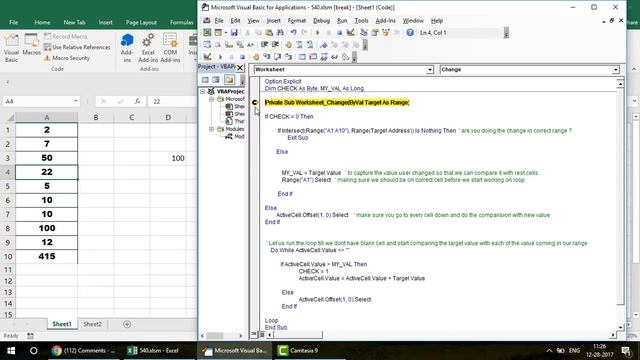Open the Project Explorer from the Standard toolbar

[364, 33]
